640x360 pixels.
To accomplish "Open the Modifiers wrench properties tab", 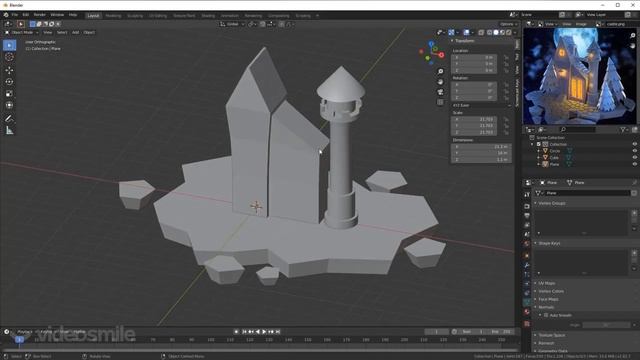I will tap(527, 265).
